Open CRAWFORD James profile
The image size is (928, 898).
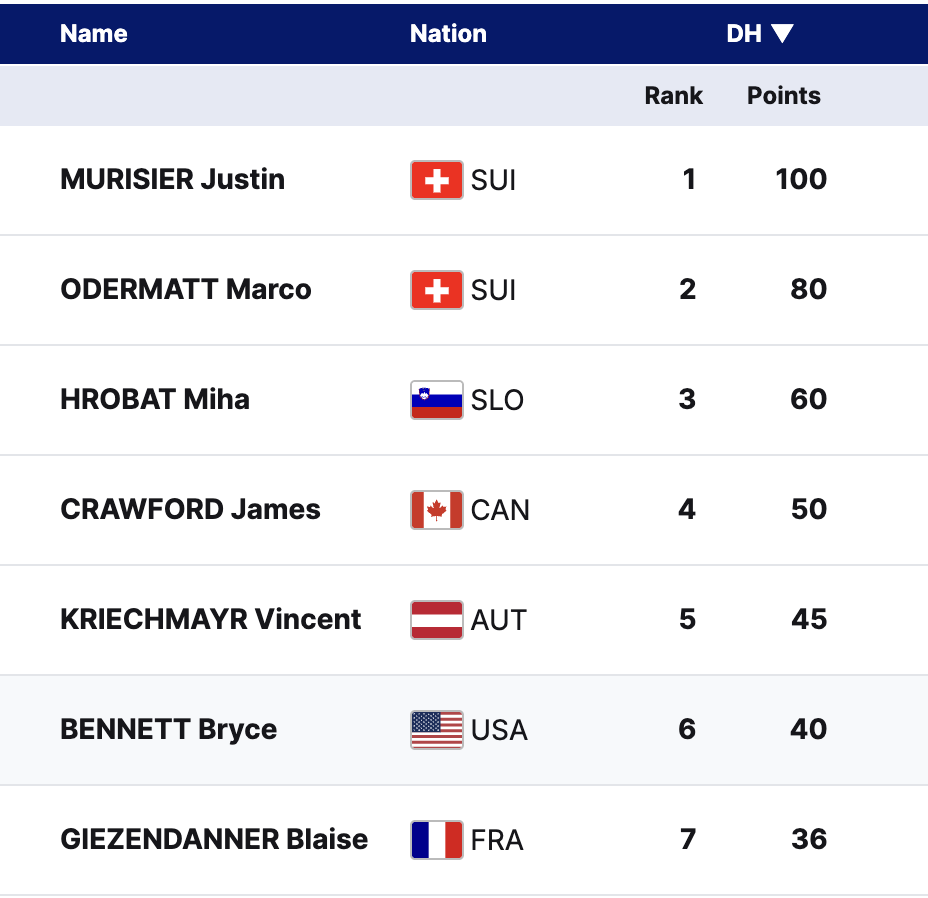point(191,510)
